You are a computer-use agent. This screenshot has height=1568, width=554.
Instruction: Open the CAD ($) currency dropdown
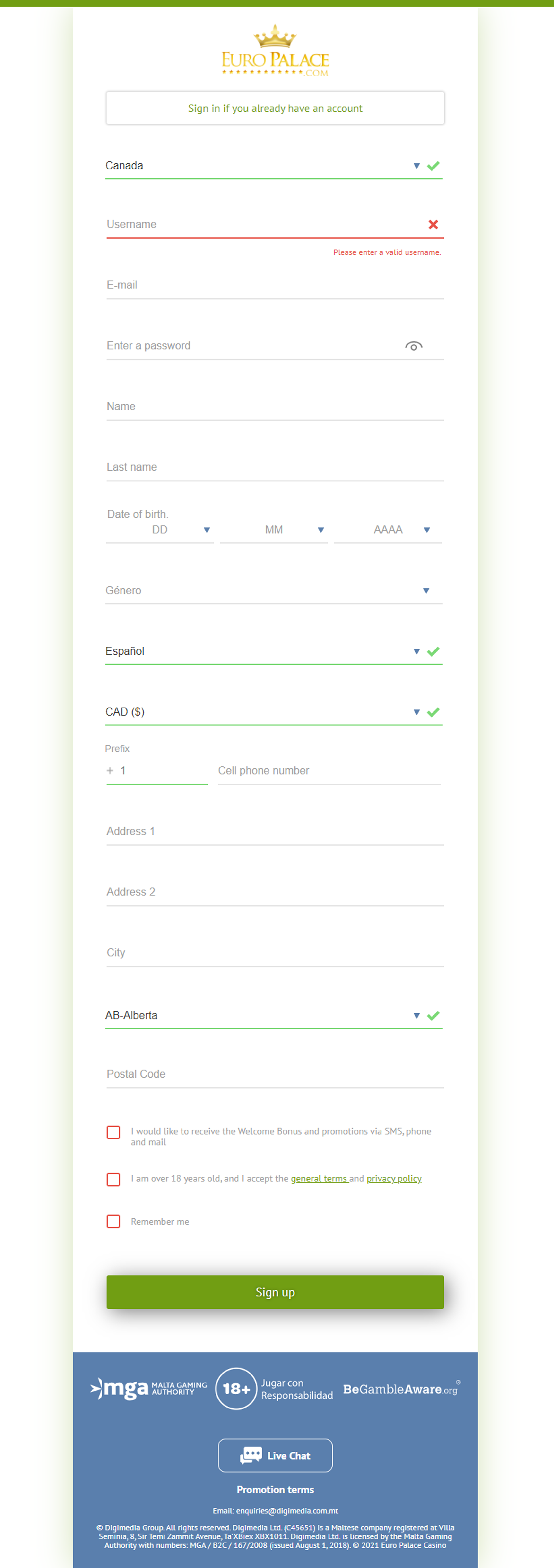pos(274,712)
